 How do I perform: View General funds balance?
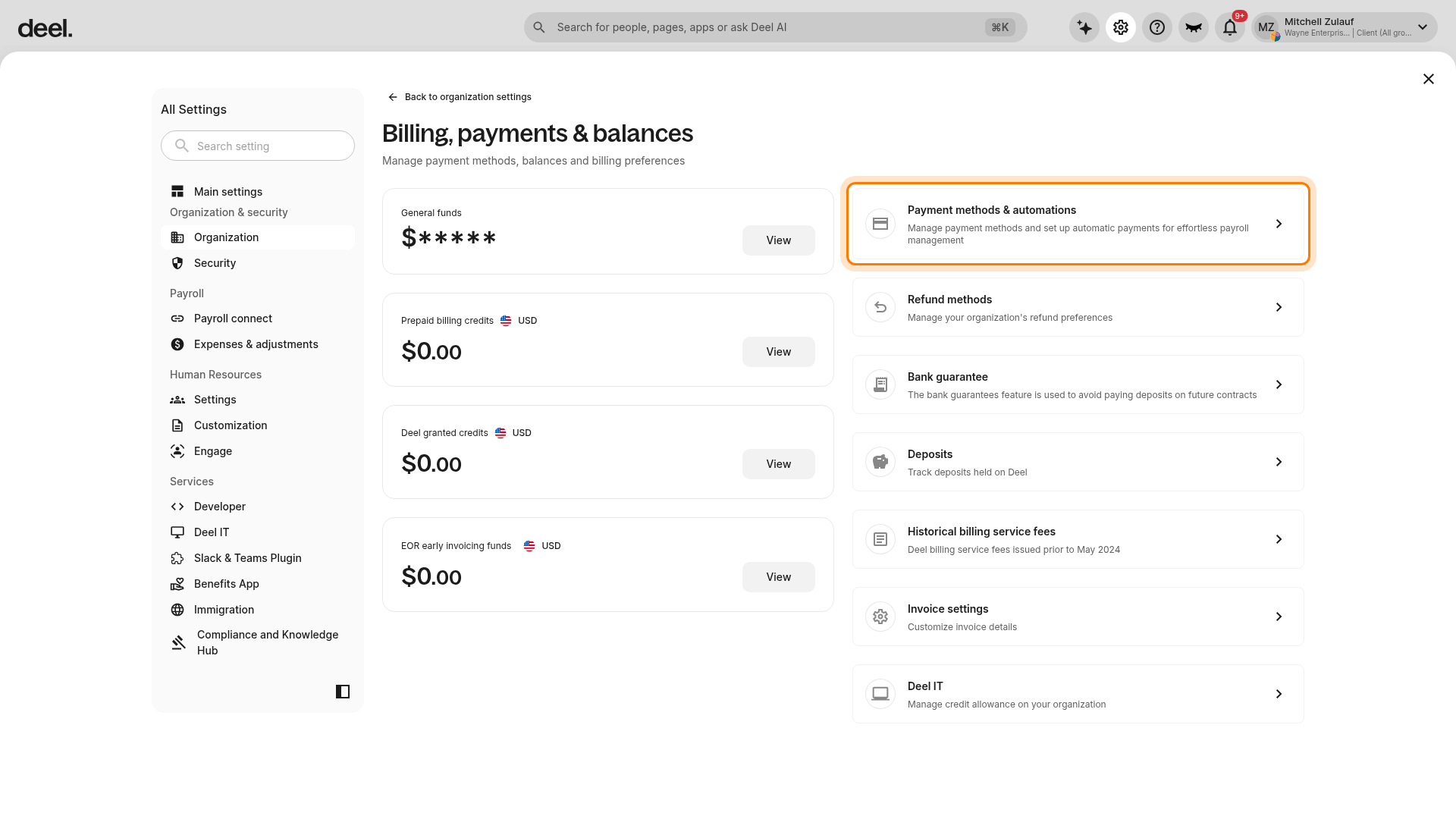pos(779,240)
